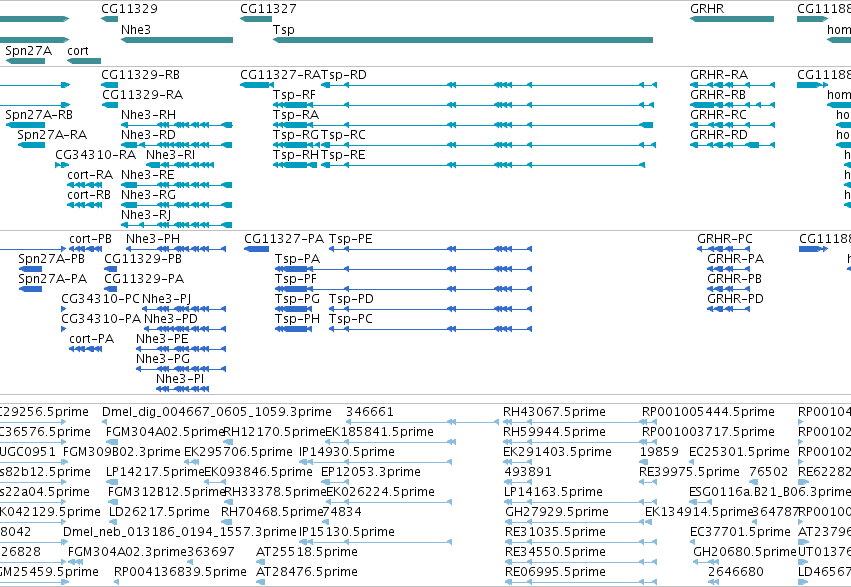Click protein cort-PB label
The image size is (851, 587).
[x=90, y=239]
